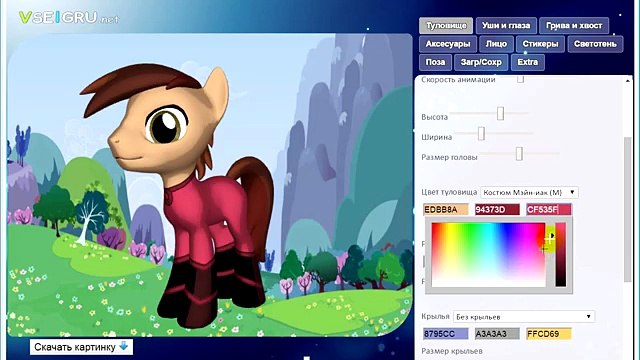
Task: Expand the Крылья dropdown menu
Action: pyautogui.click(x=524, y=316)
